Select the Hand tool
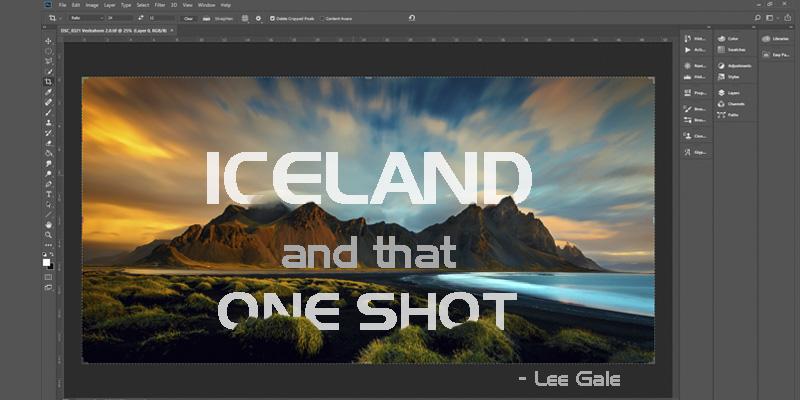This screenshot has width=800, height=400. pyautogui.click(x=48, y=224)
